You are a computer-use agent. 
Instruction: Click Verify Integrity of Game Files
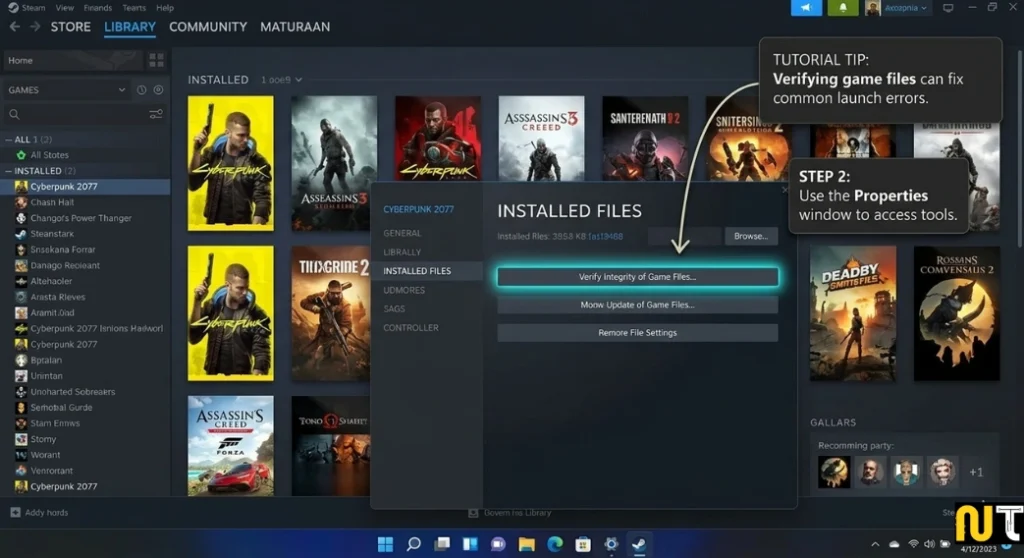[637, 277]
